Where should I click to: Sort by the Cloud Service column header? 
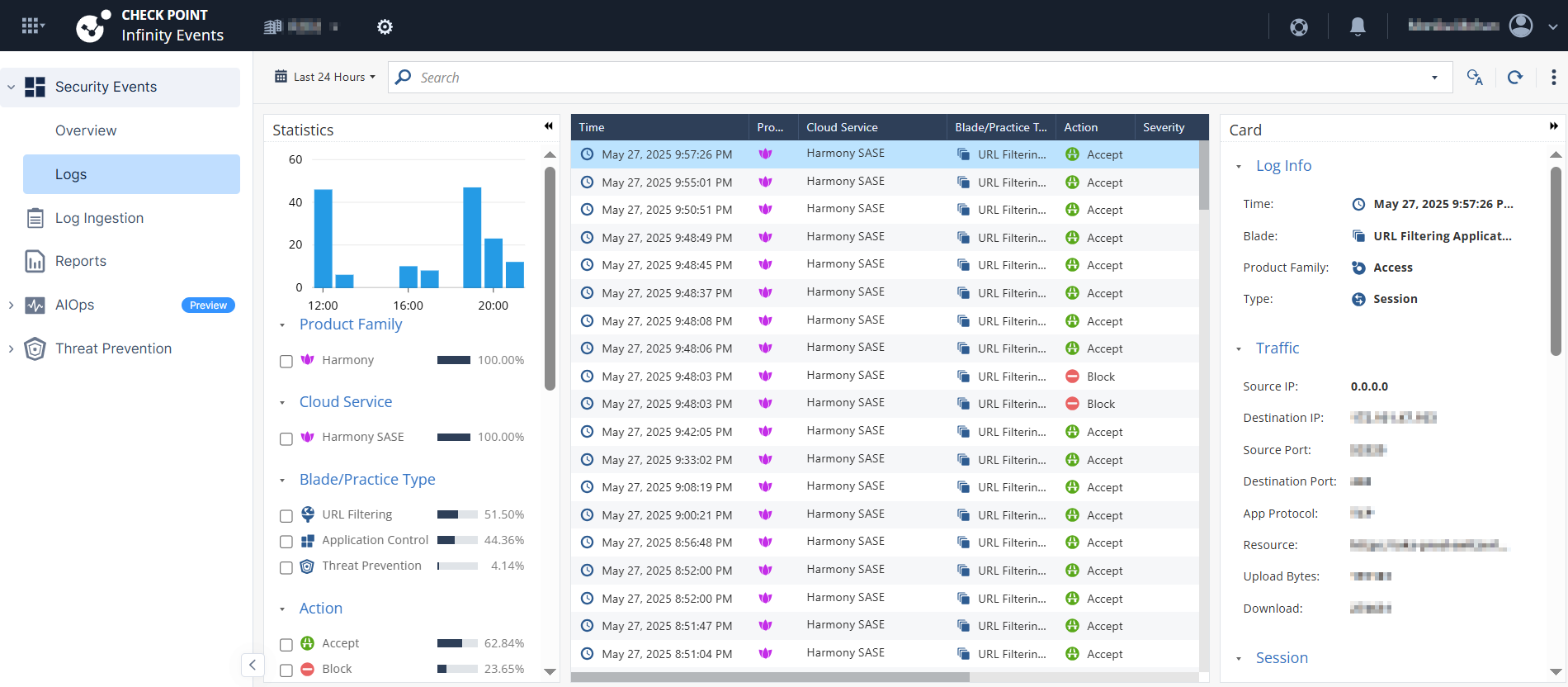click(x=872, y=127)
